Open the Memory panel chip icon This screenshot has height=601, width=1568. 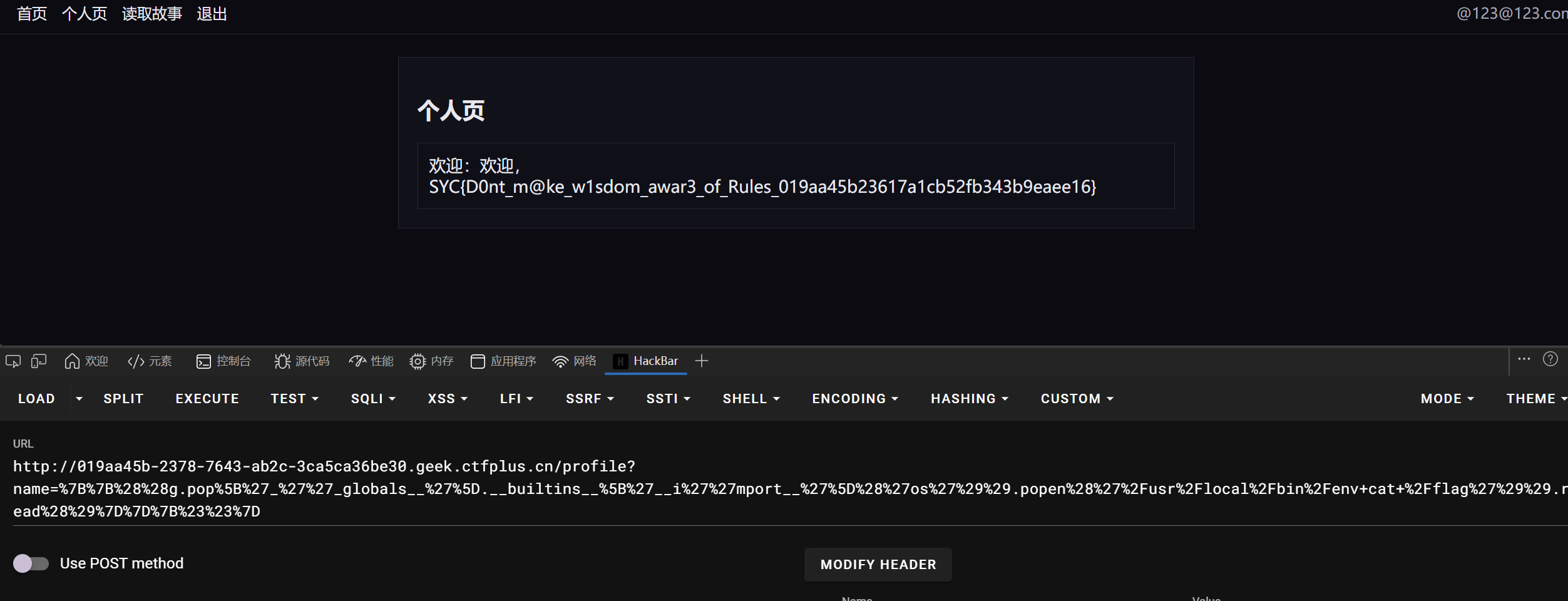click(x=418, y=361)
